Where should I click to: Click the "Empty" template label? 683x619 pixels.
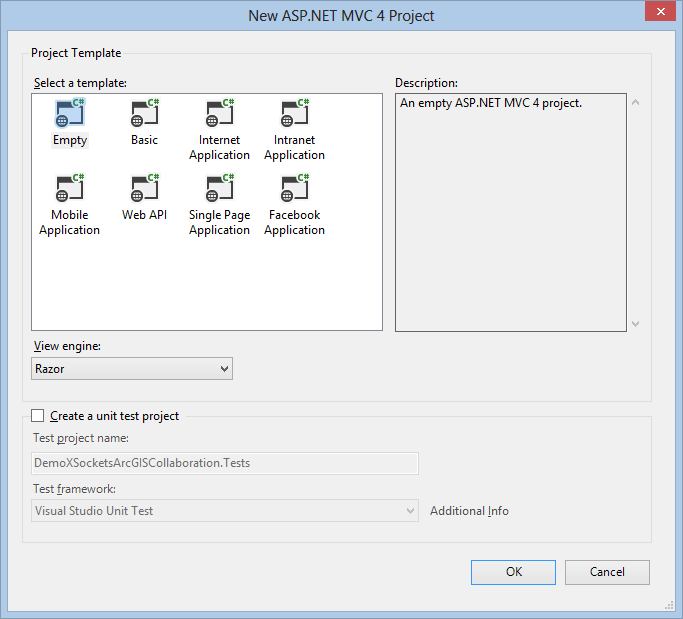click(x=70, y=140)
